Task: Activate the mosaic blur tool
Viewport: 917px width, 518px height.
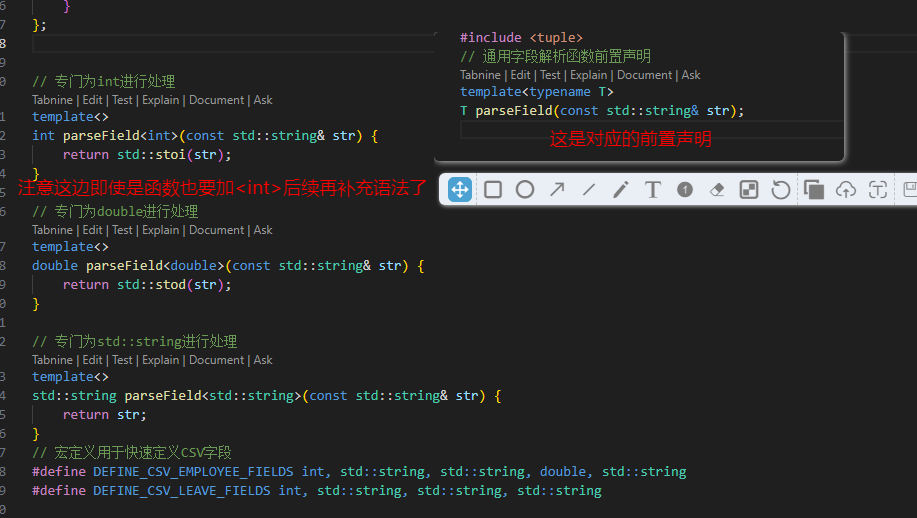Action: pyautogui.click(x=749, y=189)
